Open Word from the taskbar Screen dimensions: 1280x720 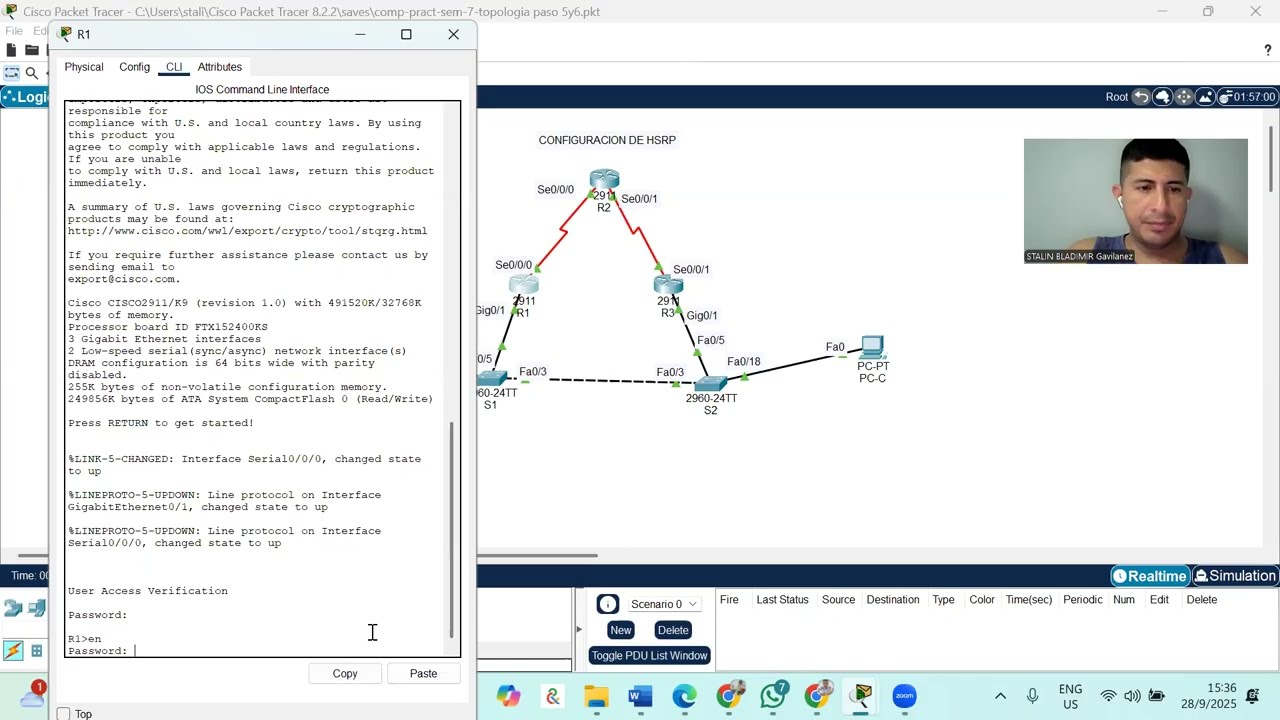coord(640,696)
